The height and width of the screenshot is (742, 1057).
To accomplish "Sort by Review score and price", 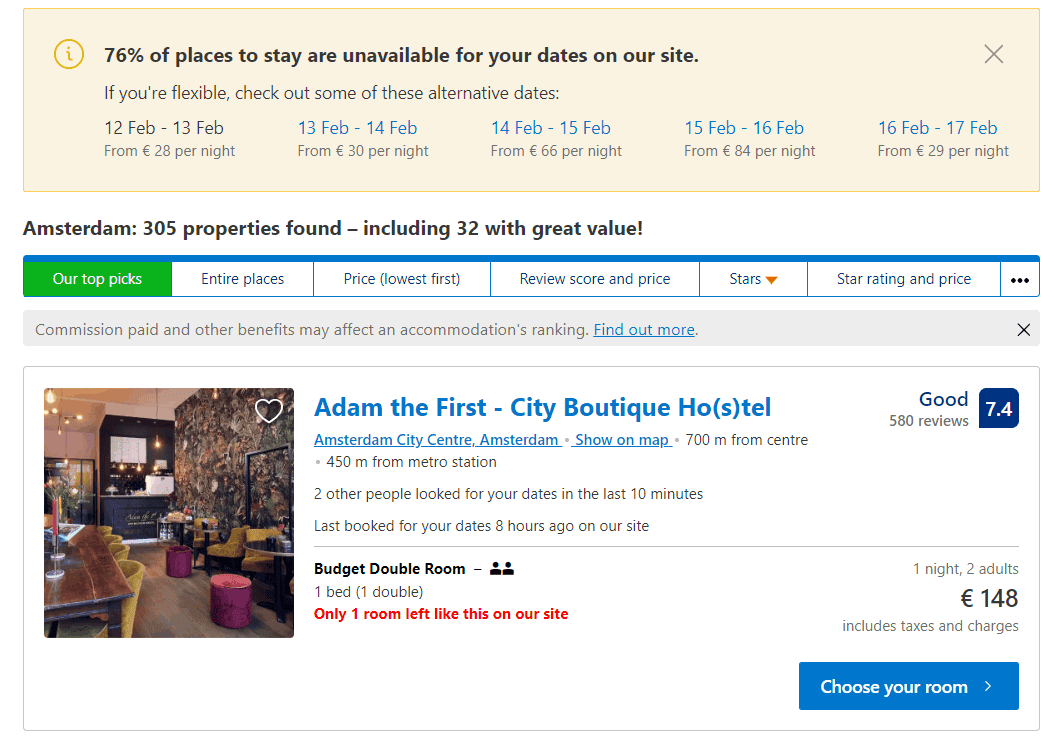I will point(594,279).
